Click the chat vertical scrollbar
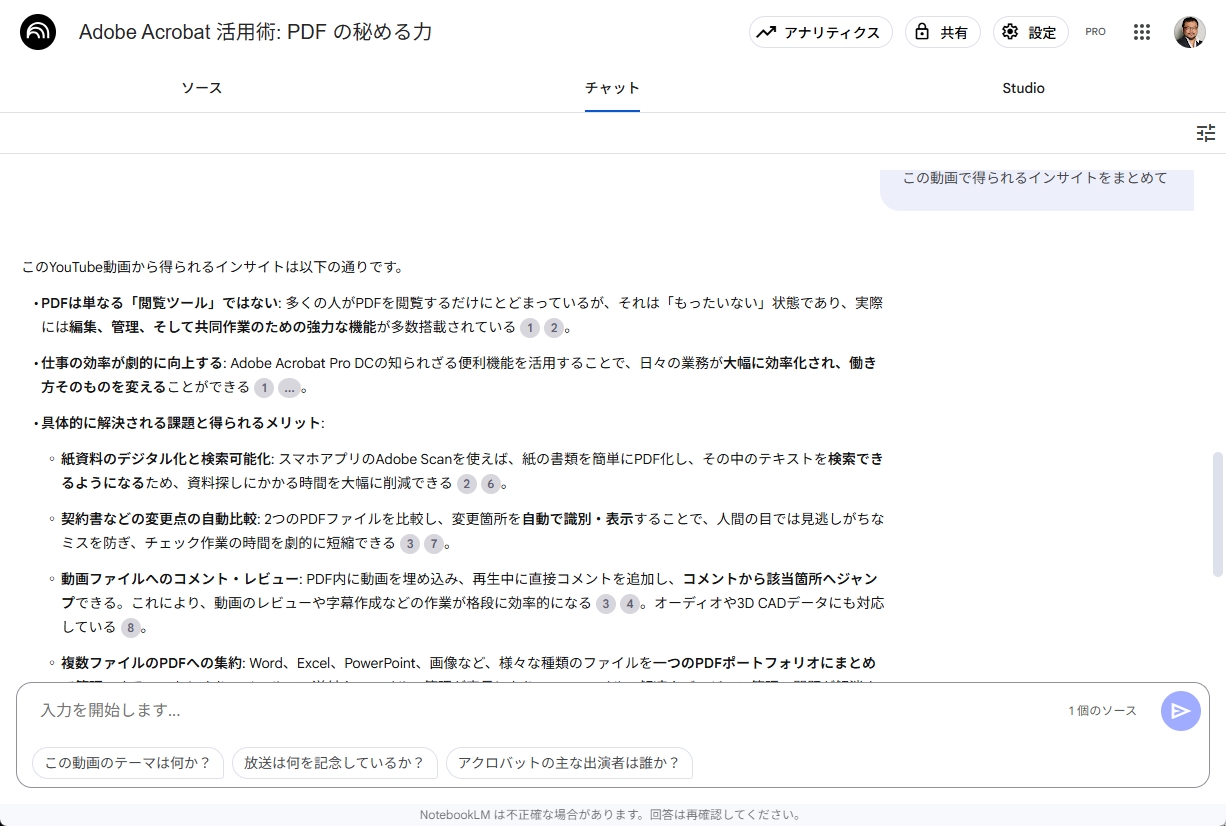This screenshot has width=1226, height=826. [x=1217, y=514]
